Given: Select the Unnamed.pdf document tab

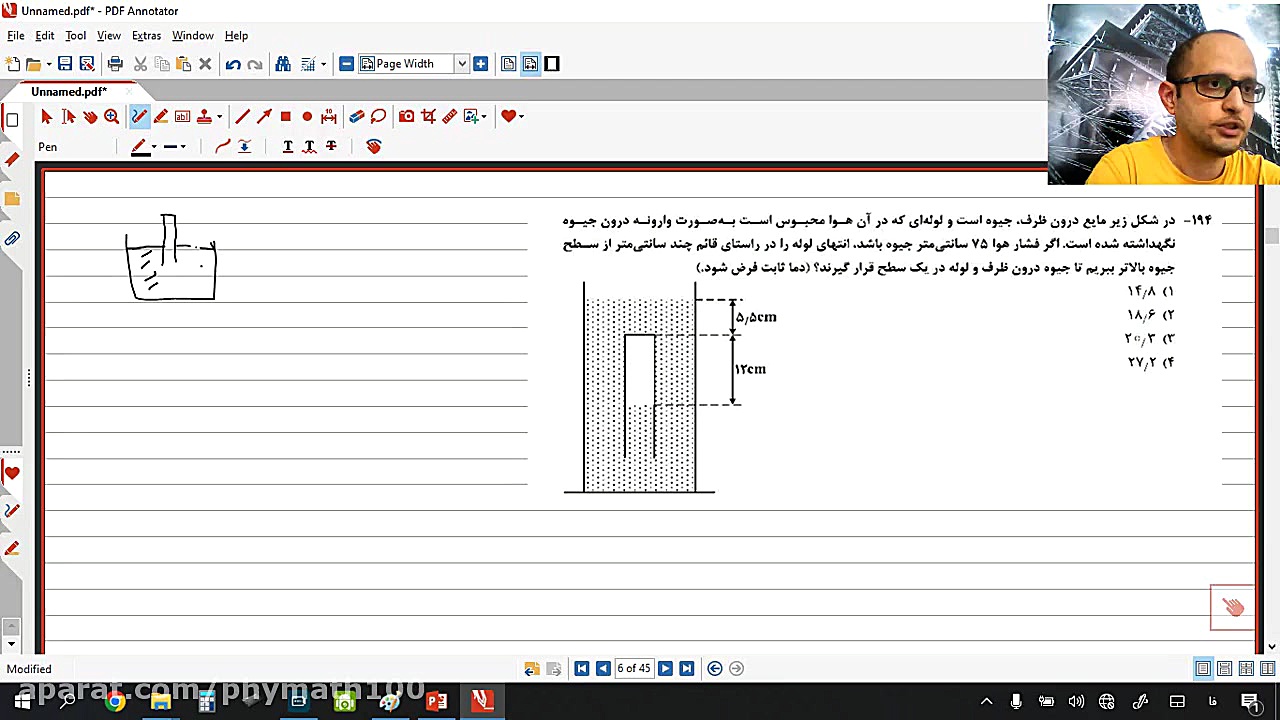Looking at the screenshot, I should coord(69,92).
